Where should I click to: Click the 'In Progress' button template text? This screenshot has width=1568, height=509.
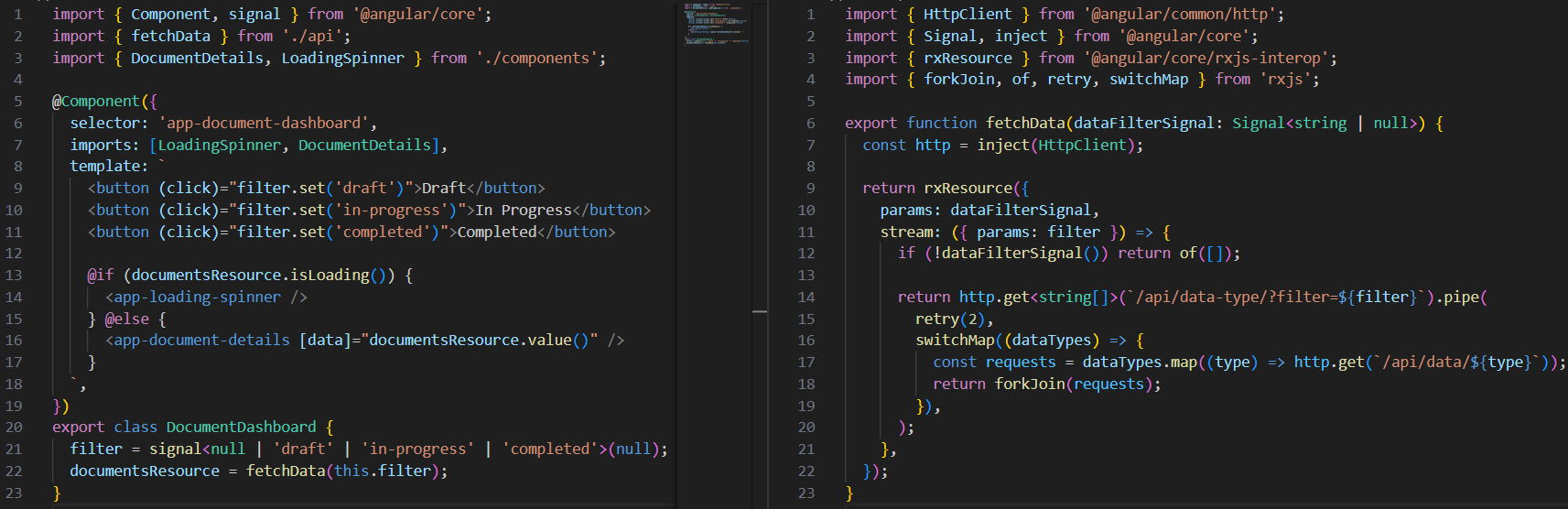523,210
